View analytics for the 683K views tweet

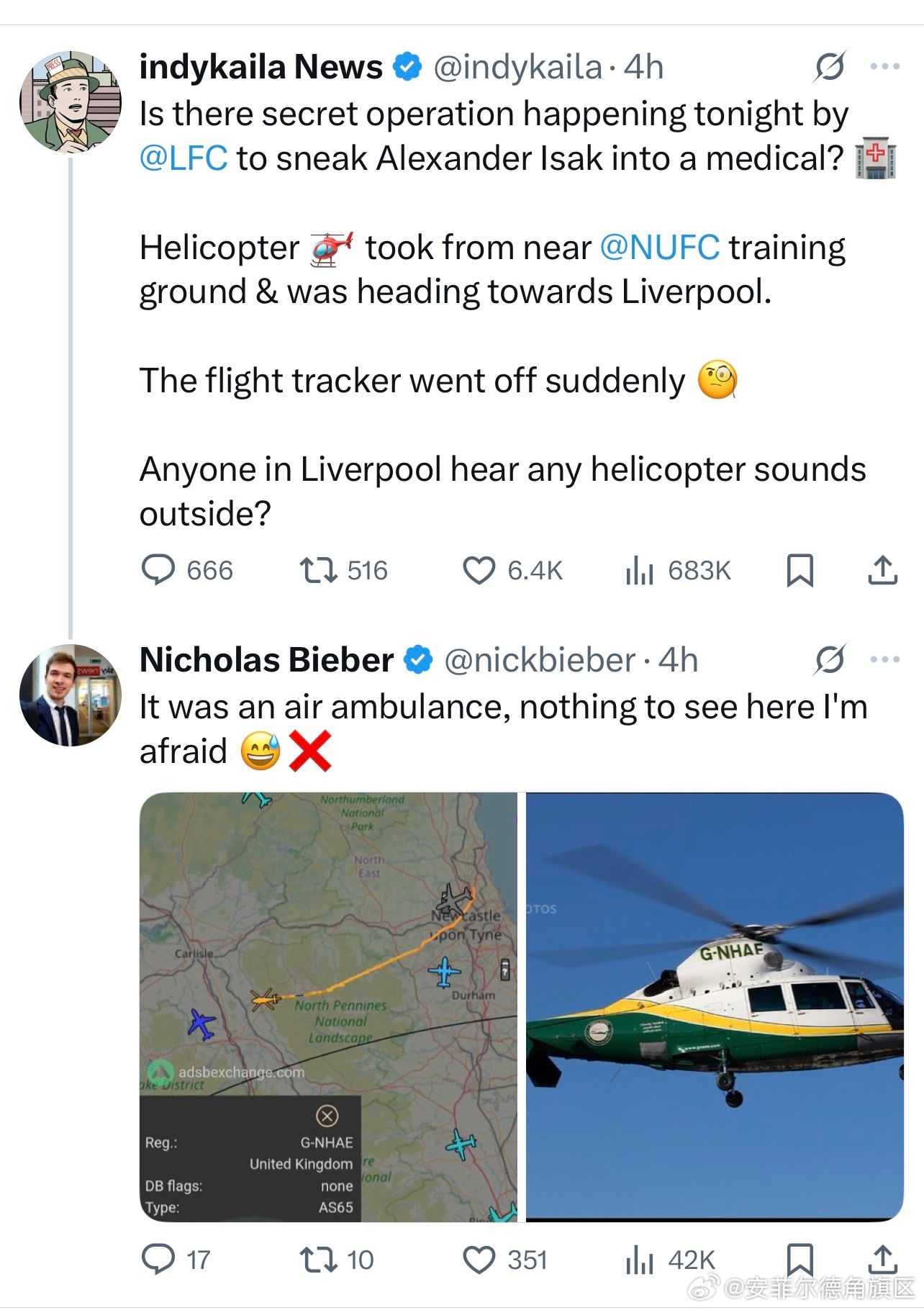tap(678, 571)
